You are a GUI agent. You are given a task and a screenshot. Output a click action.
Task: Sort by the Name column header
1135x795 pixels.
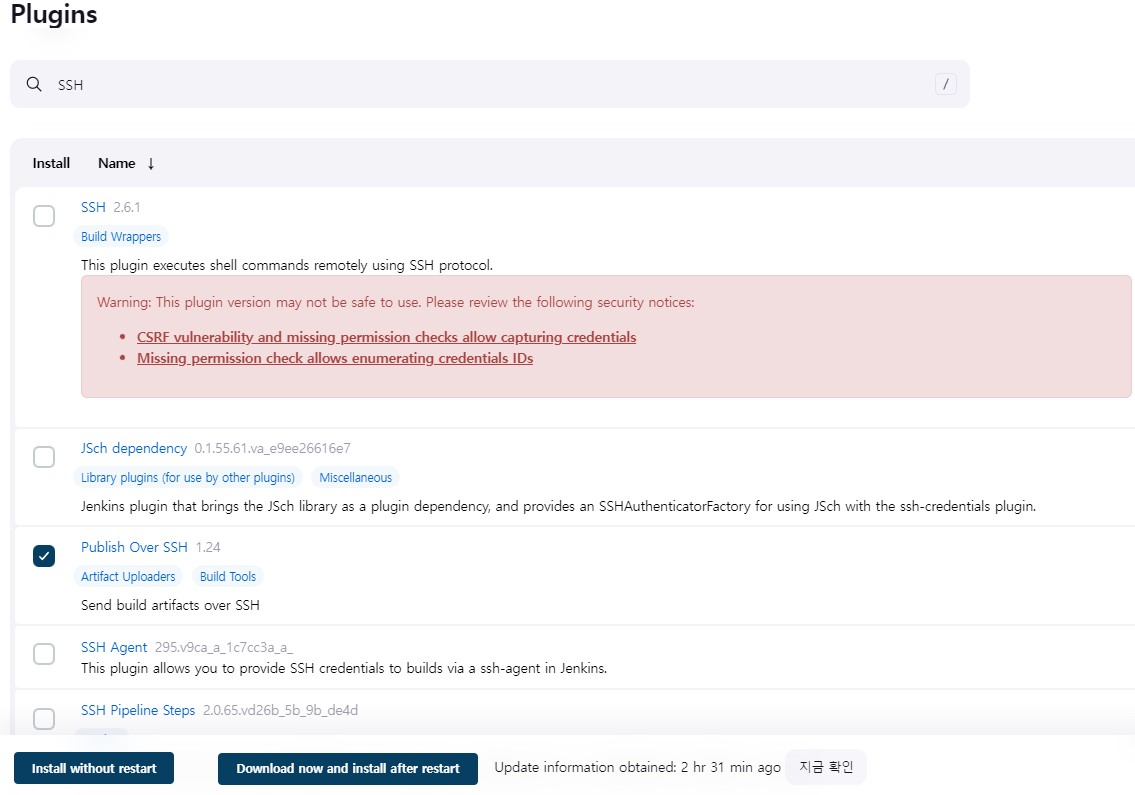117,164
